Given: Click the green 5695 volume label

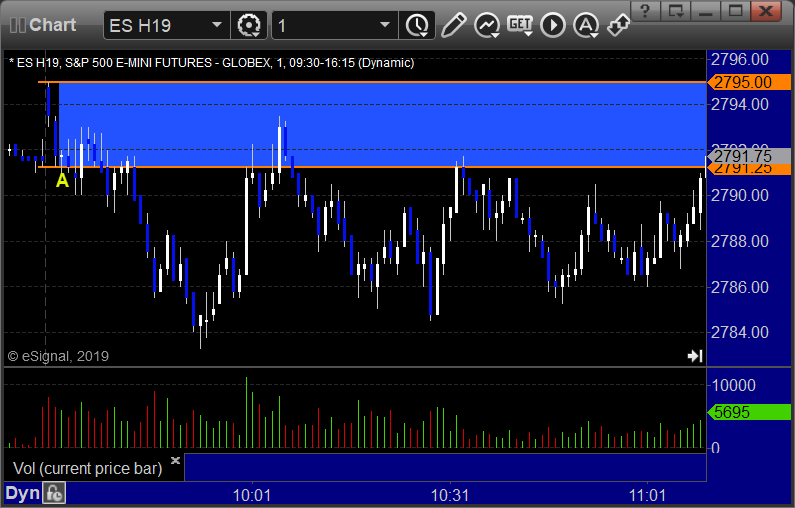Looking at the screenshot, I should point(749,412).
